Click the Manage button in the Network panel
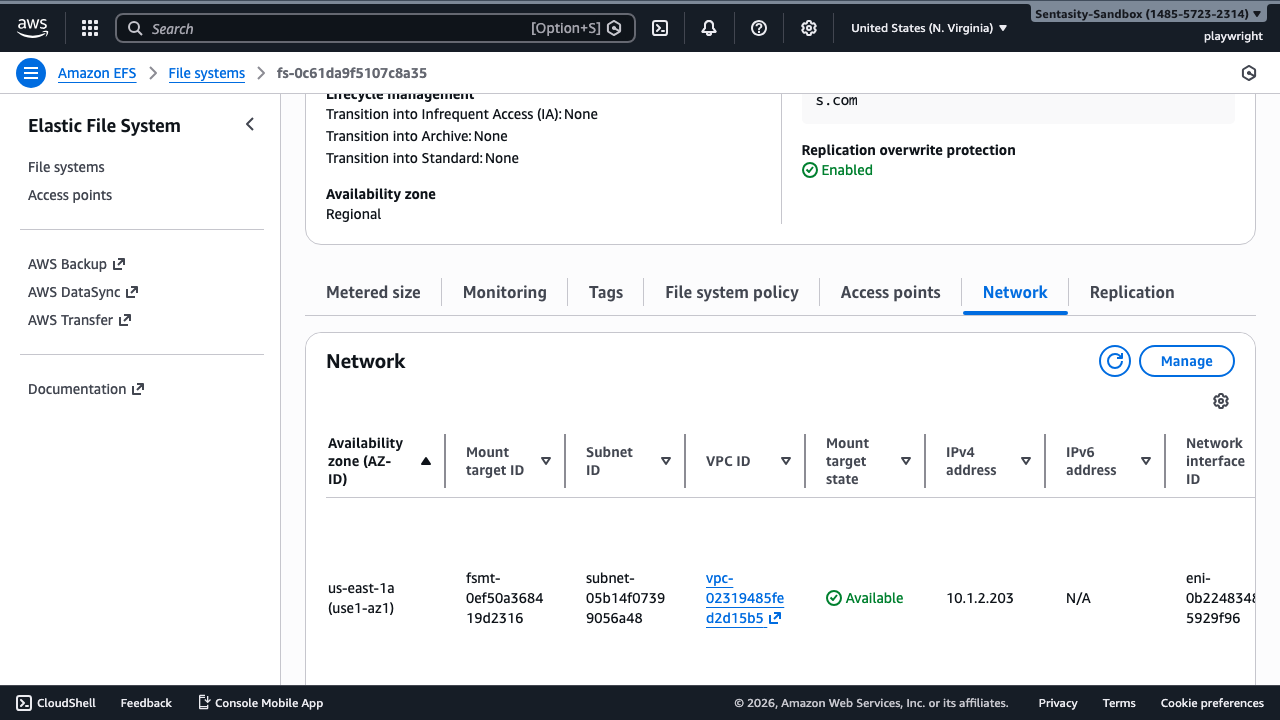The width and height of the screenshot is (1280, 720). click(x=1186, y=361)
